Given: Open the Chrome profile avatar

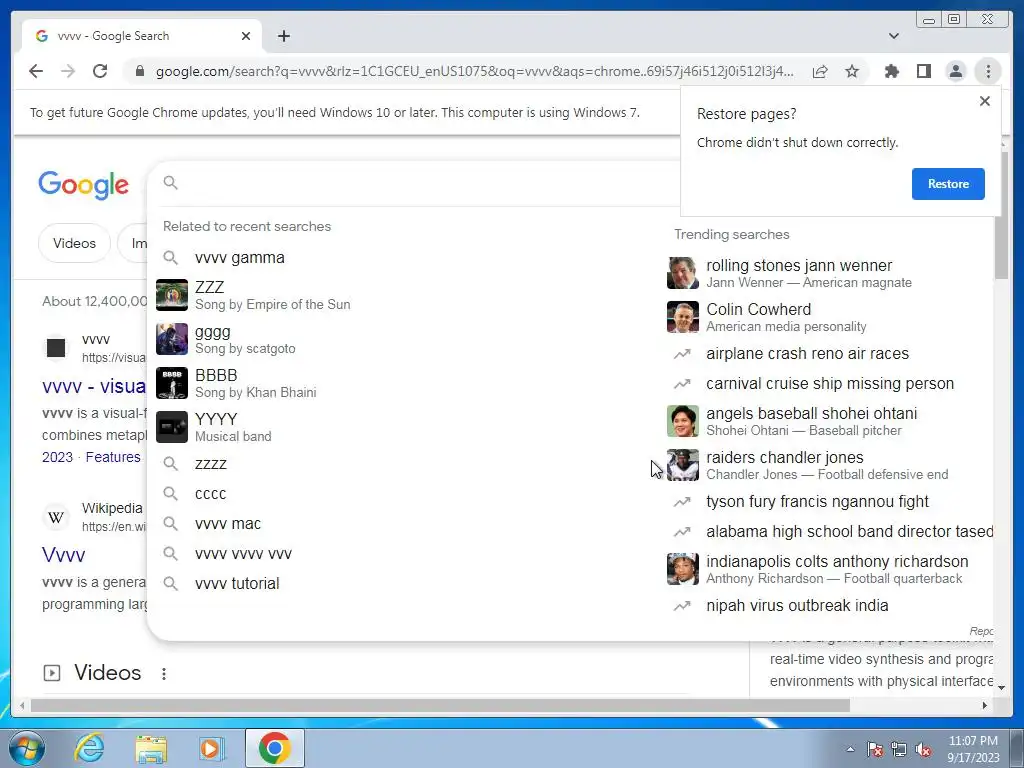Looking at the screenshot, I should [955, 71].
